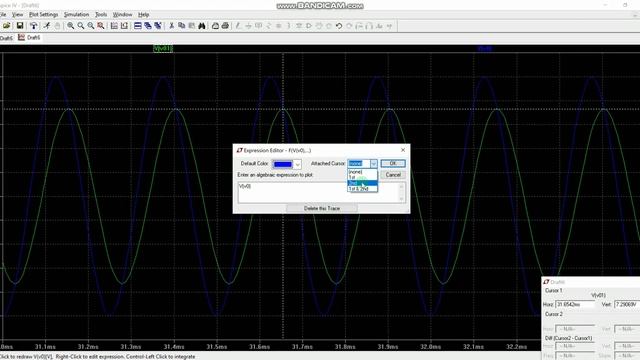Screen dimensions: 640x360
Task: Open the View menu
Action: [x=18, y=15]
